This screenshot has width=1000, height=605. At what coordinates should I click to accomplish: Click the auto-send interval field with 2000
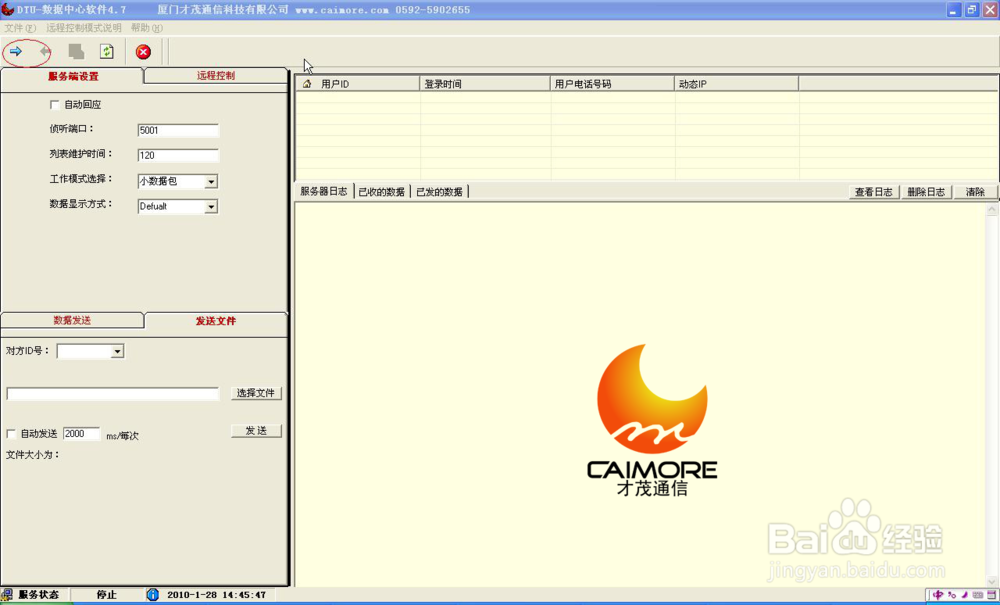pos(82,434)
